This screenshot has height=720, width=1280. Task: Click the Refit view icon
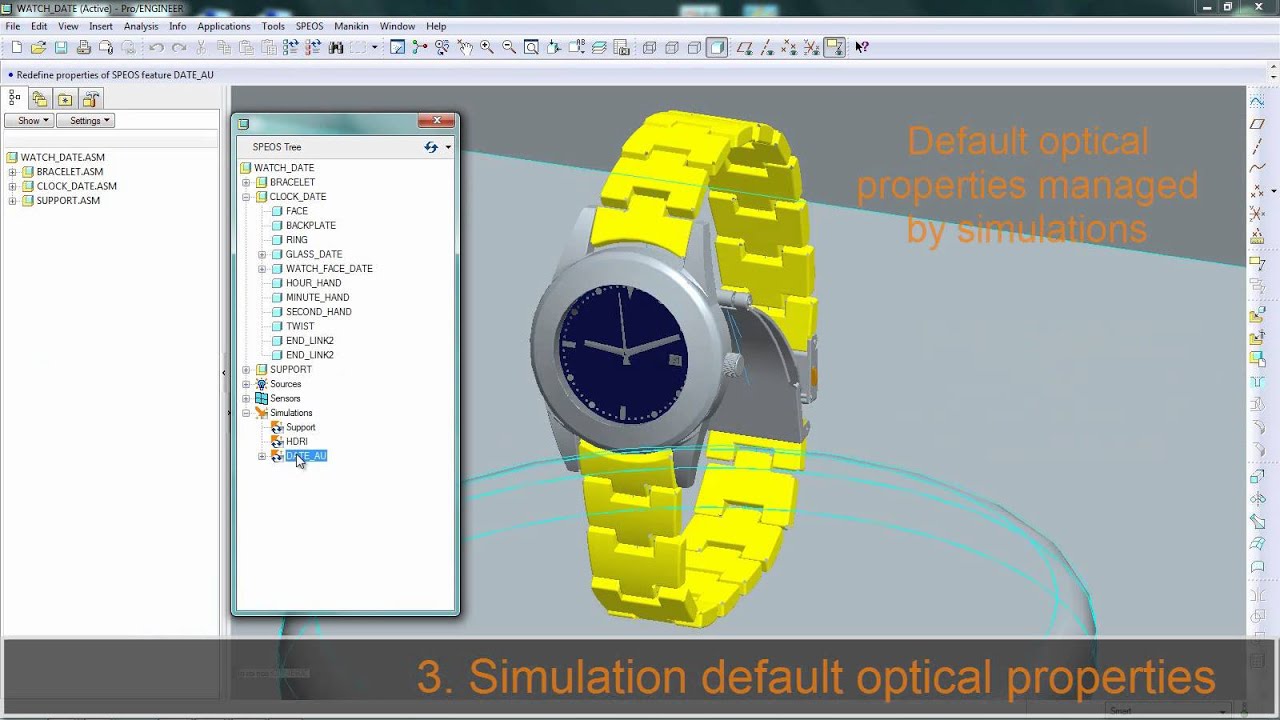tap(531, 47)
